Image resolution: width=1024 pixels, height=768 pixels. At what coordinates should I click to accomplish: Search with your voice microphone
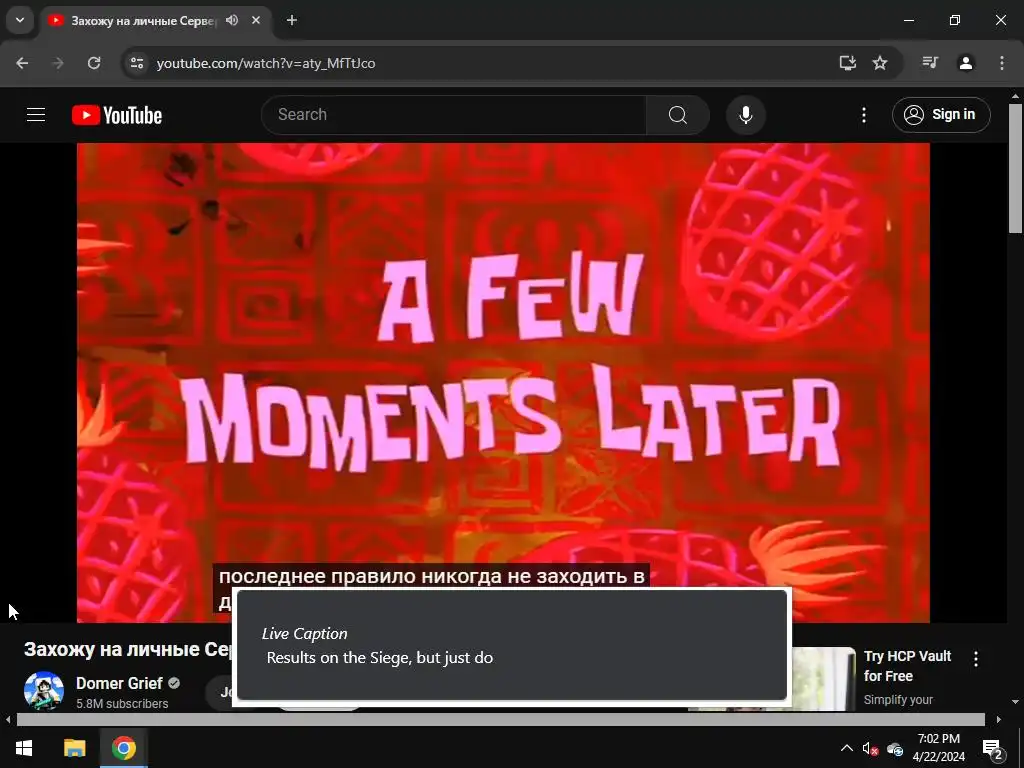(746, 115)
